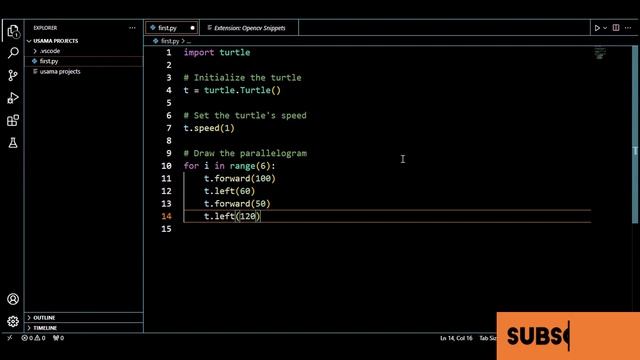The width and height of the screenshot is (640, 360).
Task: Click the orange SUBS subscribe banner
Action: pyautogui.click(x=568, y=336)
